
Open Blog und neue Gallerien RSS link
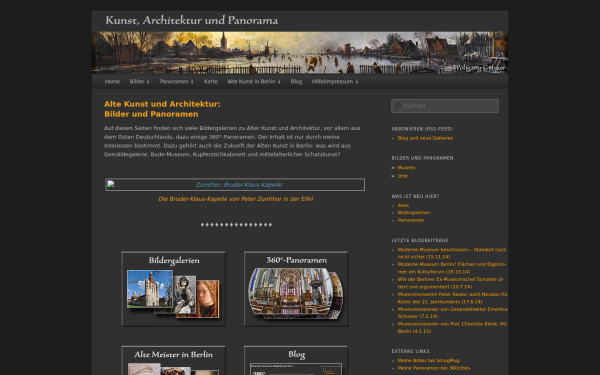click(x=425, y=138)
